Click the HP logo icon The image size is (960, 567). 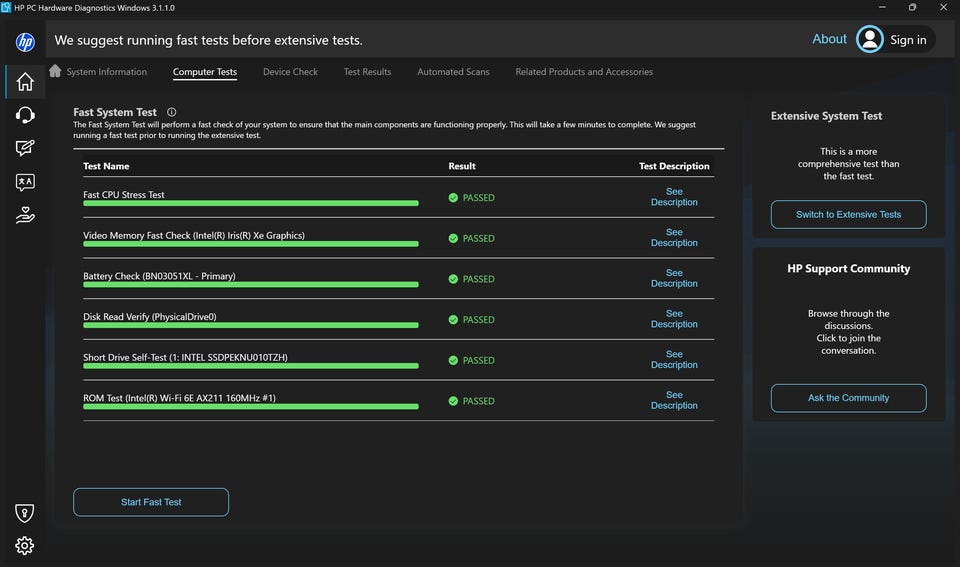[25, 42]
